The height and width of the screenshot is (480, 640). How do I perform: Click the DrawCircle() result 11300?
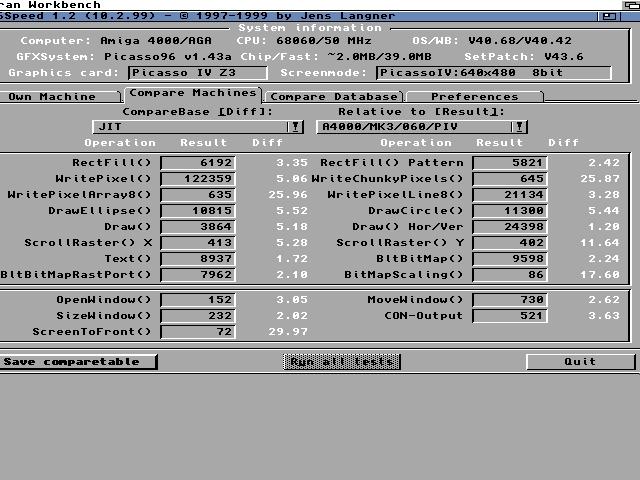[510, 211]
